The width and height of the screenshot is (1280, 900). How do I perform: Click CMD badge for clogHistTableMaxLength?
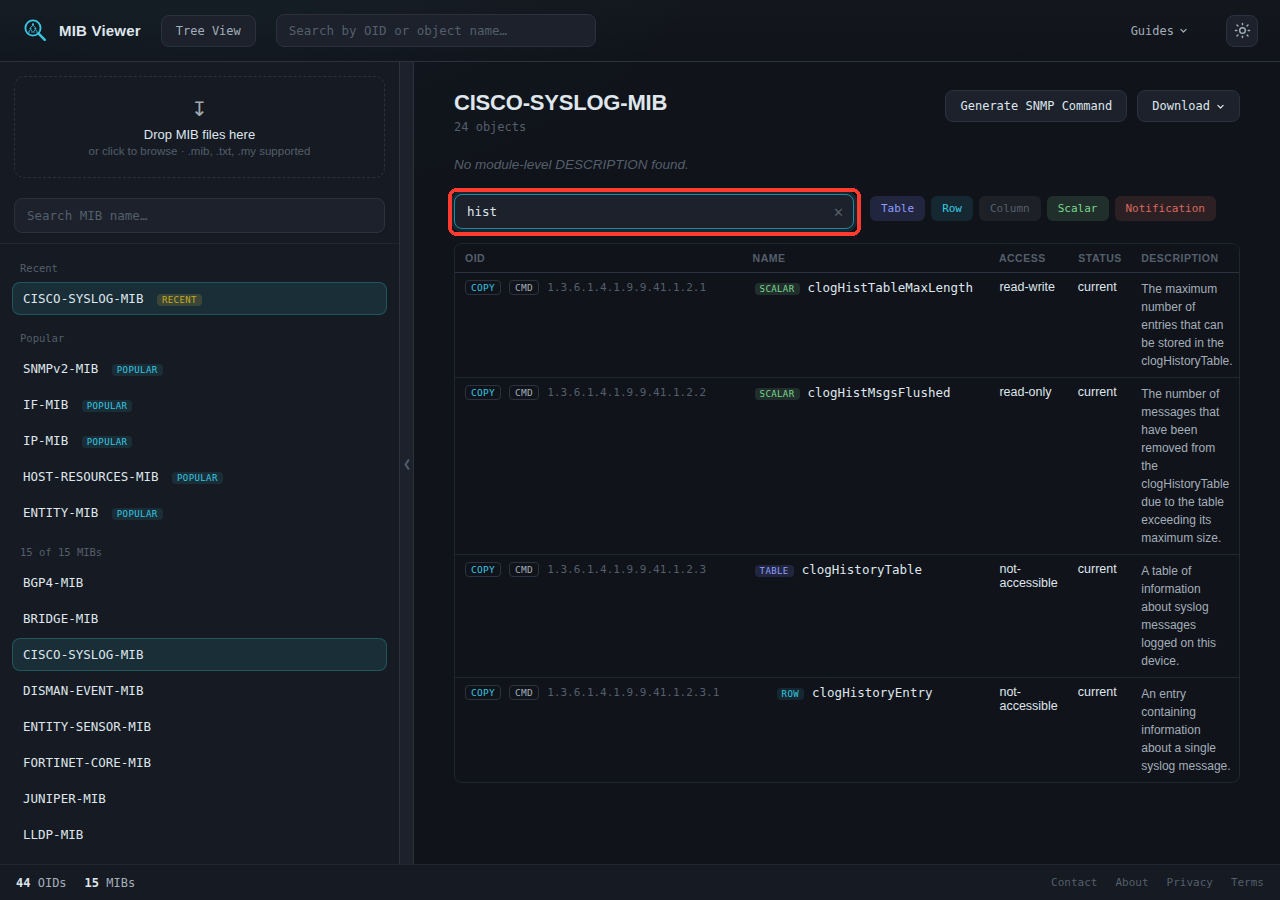click(524, 288)
